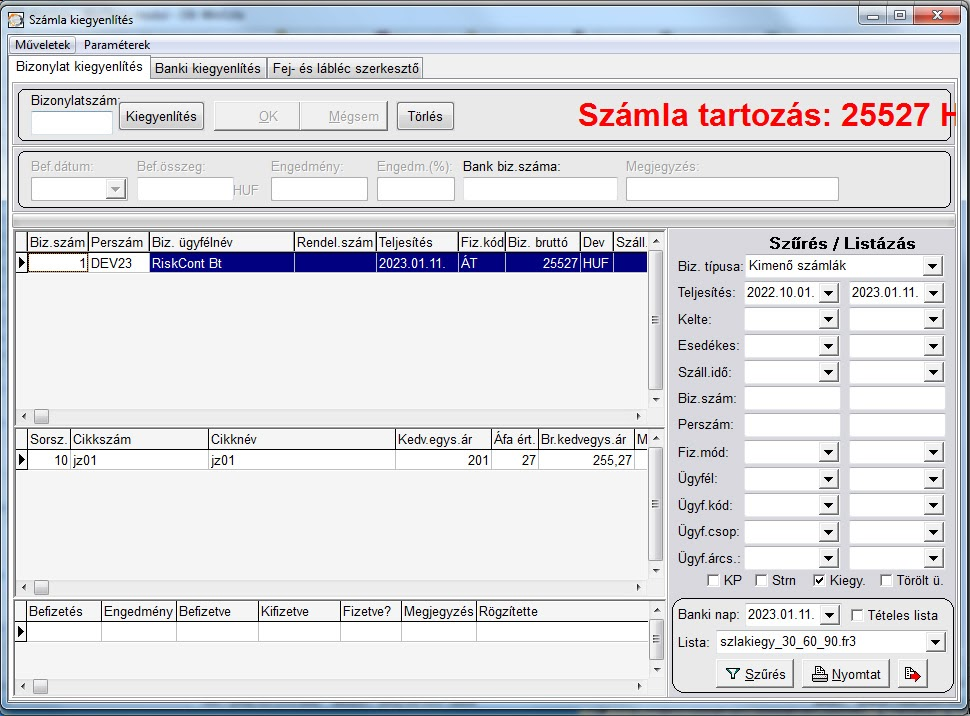The height and width of the screenshot is (716, 970).
Task: Print the list with Nyomtat button
Action: 846,674
